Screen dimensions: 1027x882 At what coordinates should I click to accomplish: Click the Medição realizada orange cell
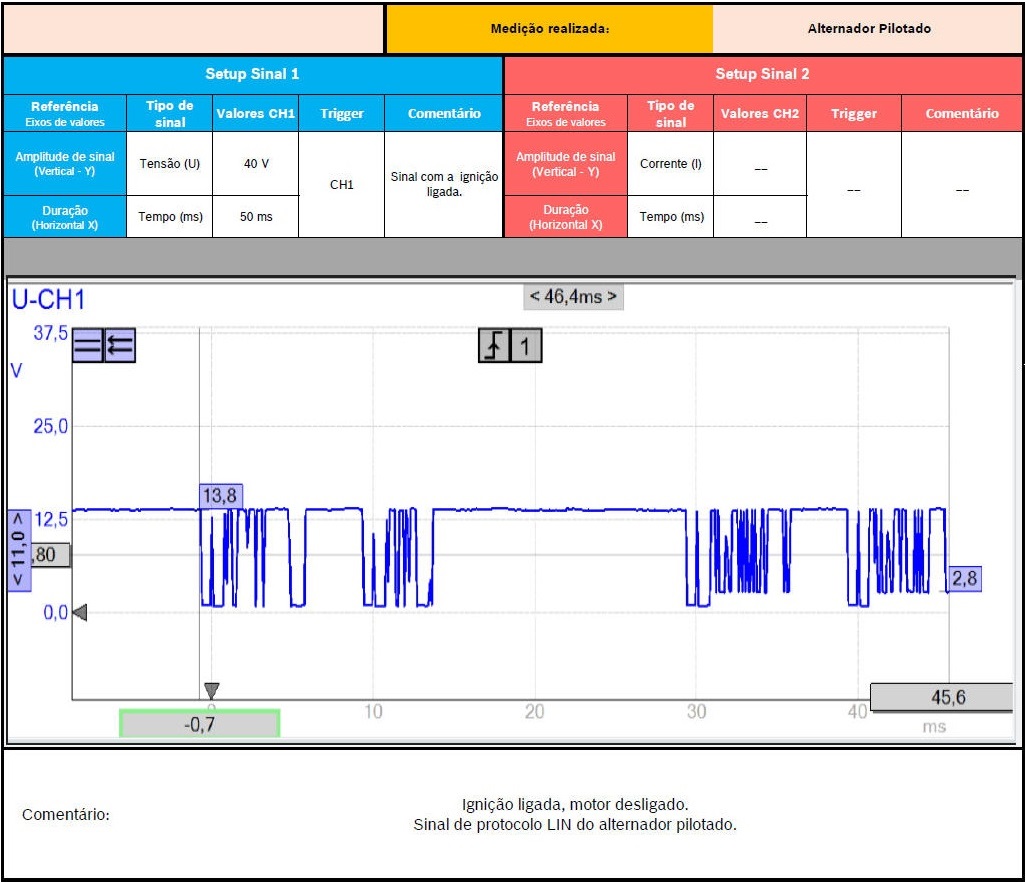click(549, 29)
